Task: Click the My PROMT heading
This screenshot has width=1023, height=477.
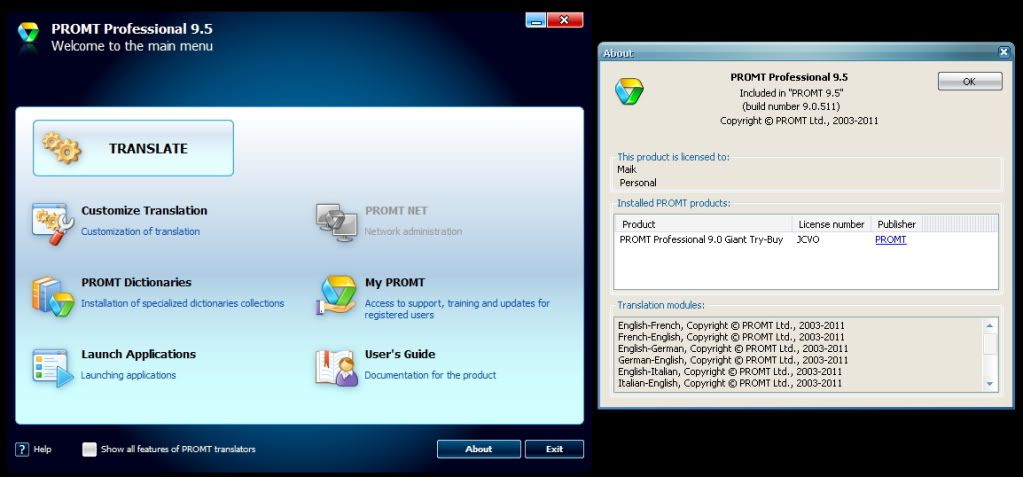Action: click(x=395, y=283)
